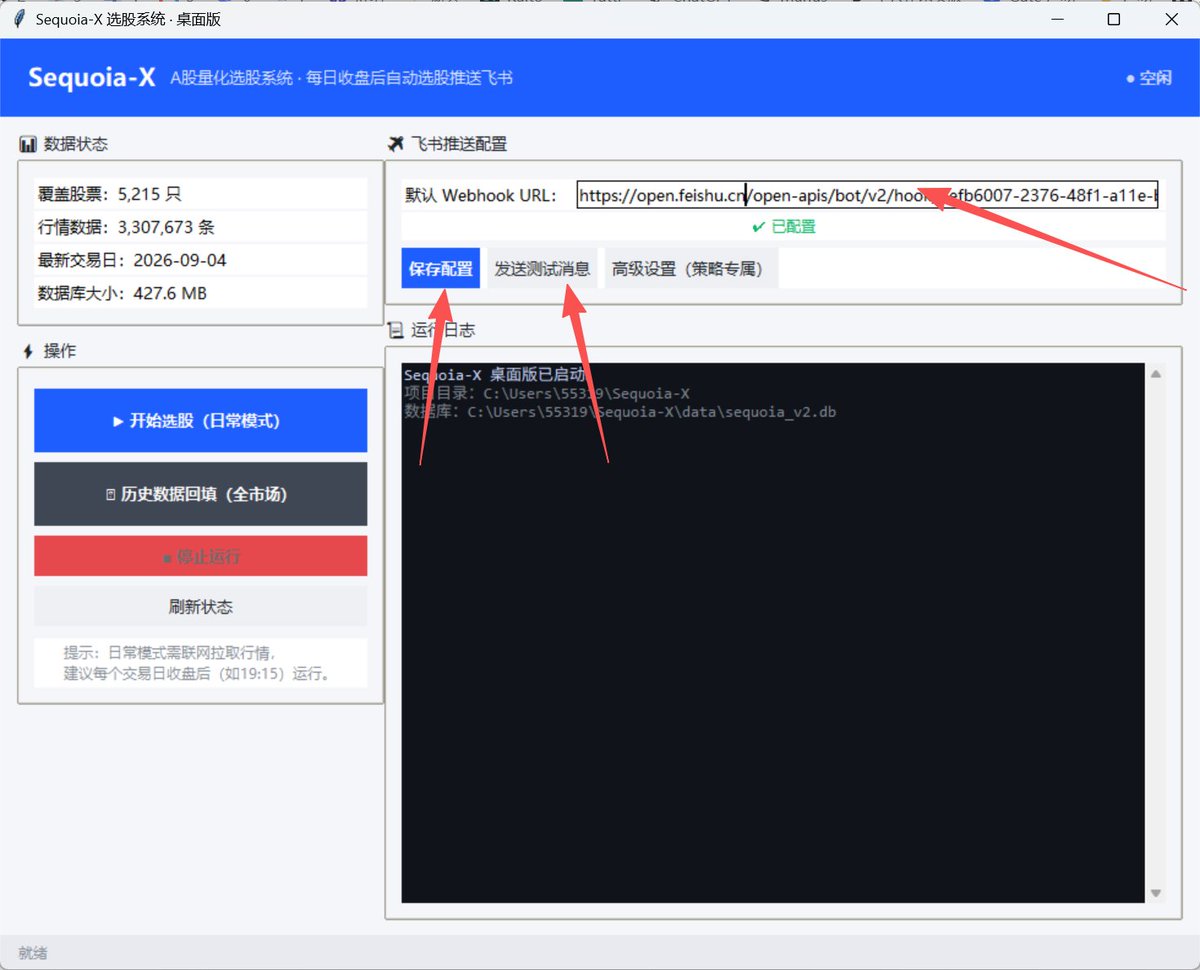
Task: Close the Sequoia-X window
Action: pyautogui.click(x=1171, y=19)
